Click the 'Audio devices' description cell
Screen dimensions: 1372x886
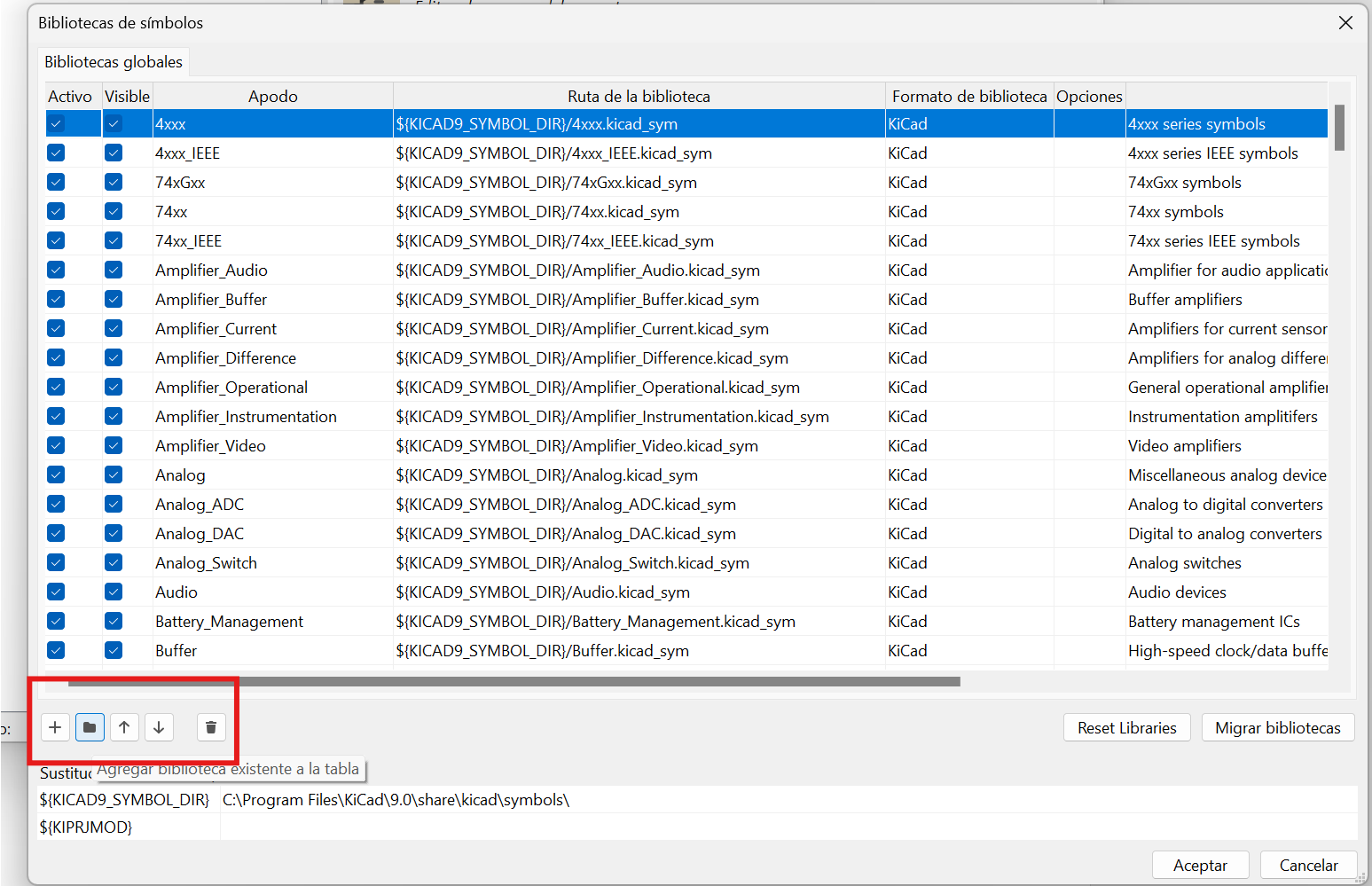1227,592
